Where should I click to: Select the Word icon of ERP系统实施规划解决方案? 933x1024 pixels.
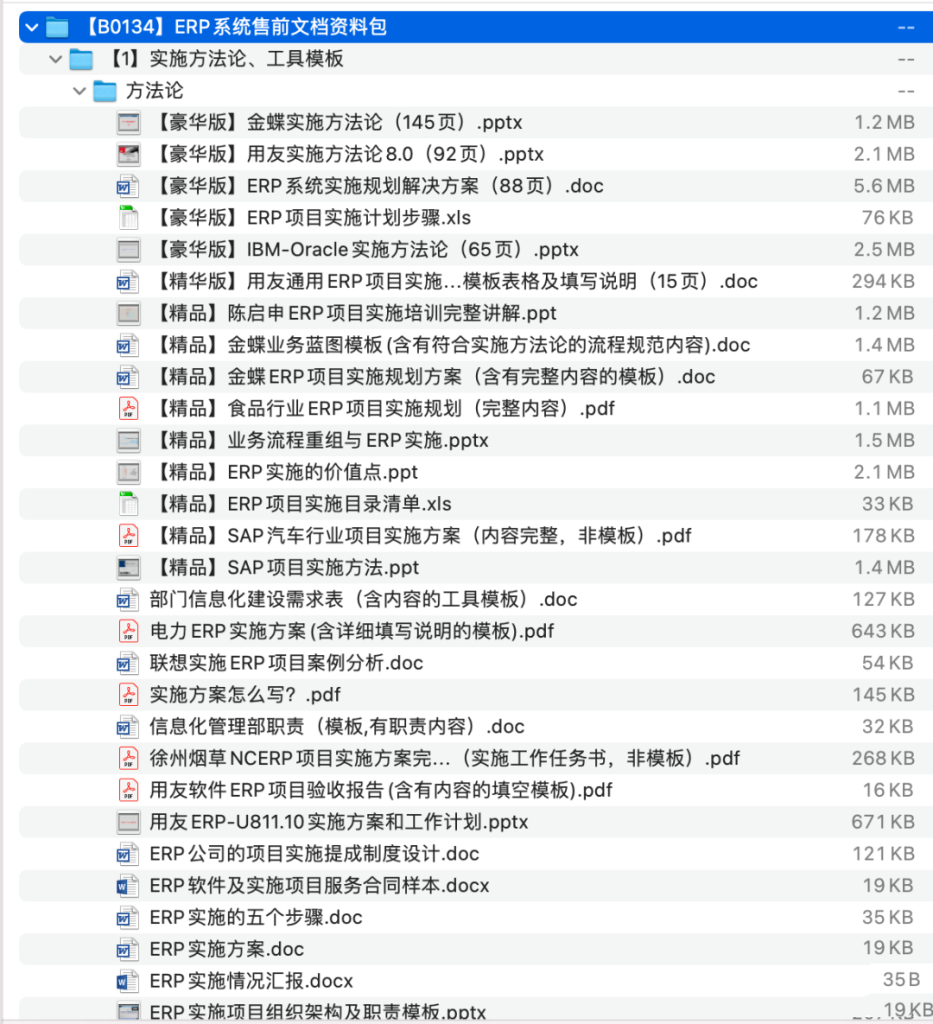click(x=128, y=186)
